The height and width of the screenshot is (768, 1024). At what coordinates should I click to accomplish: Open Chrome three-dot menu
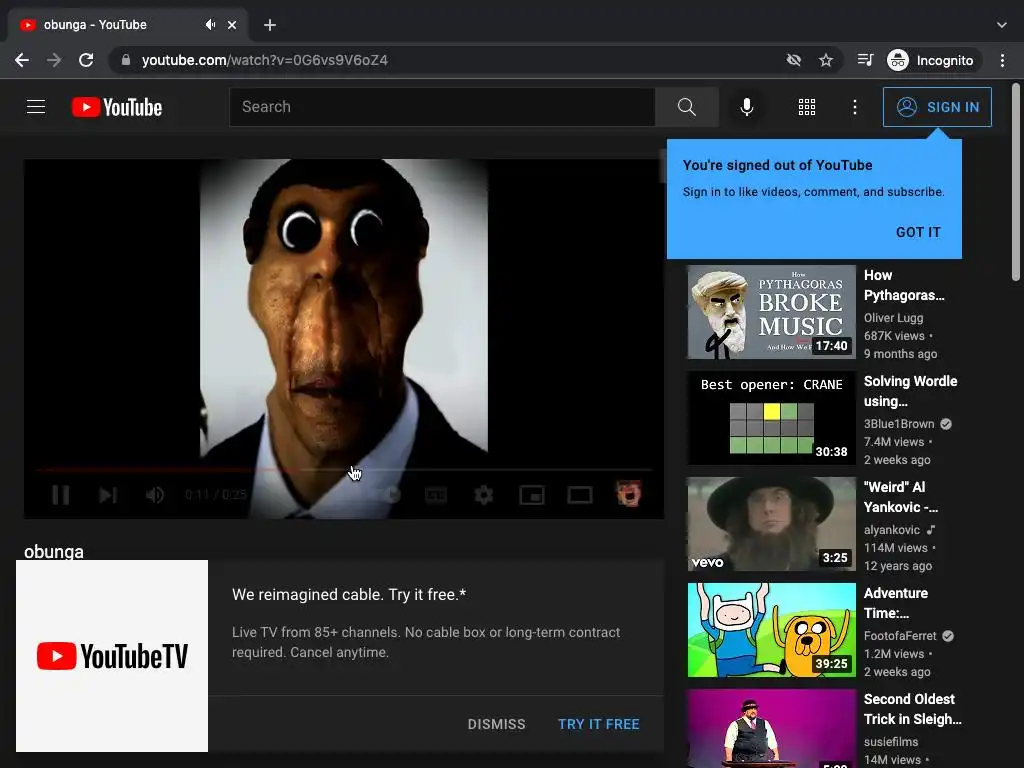pyautogui.click(x=1002, y=60)
